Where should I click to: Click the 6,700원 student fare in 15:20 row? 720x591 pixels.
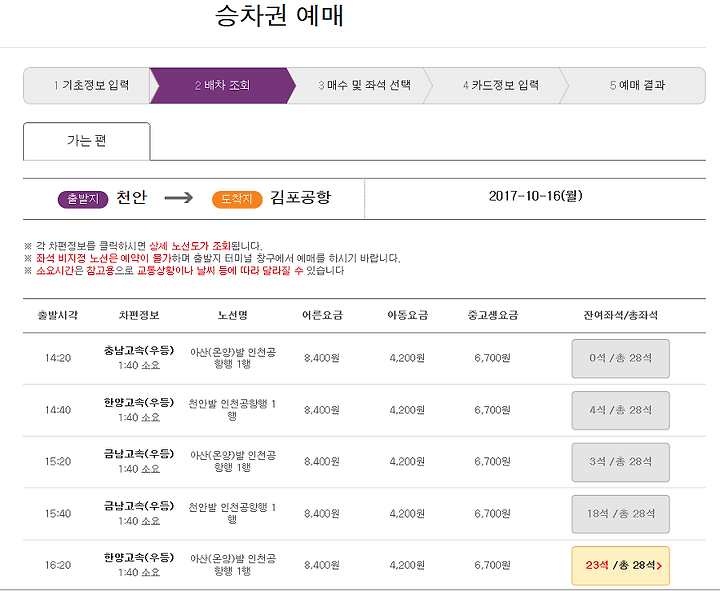pos(493,462)
